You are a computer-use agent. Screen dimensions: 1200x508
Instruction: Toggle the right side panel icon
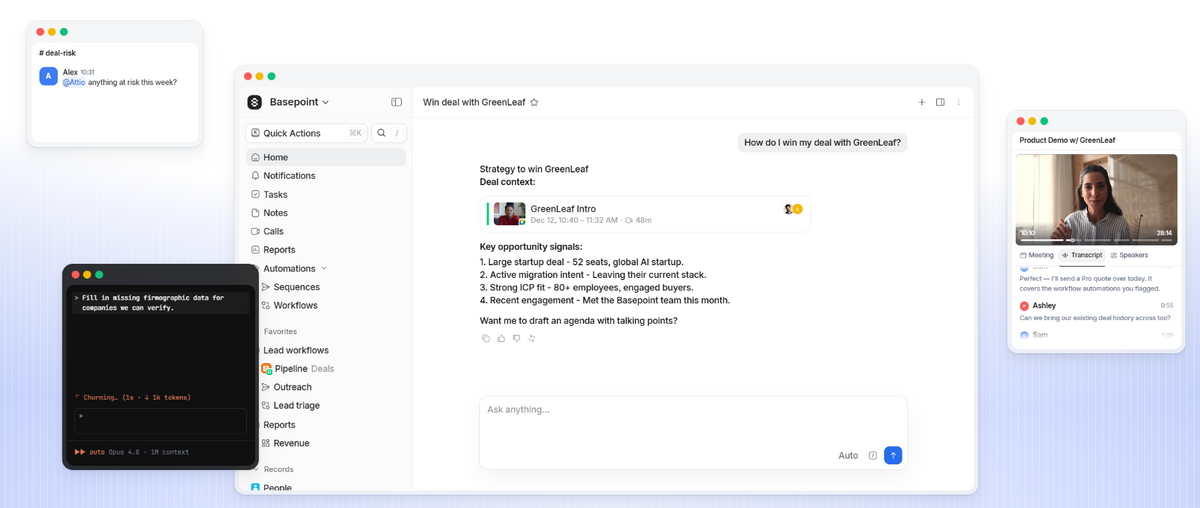(x=940, y=102)
